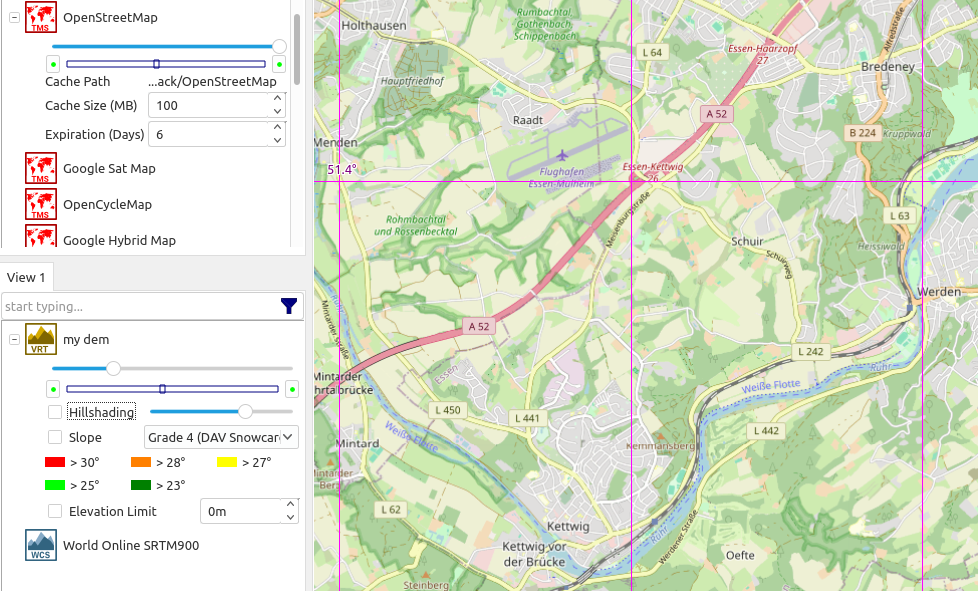The image size is (978, 591).
Task: Click the Google Hybrid Map icon
Action: (40, 238)
